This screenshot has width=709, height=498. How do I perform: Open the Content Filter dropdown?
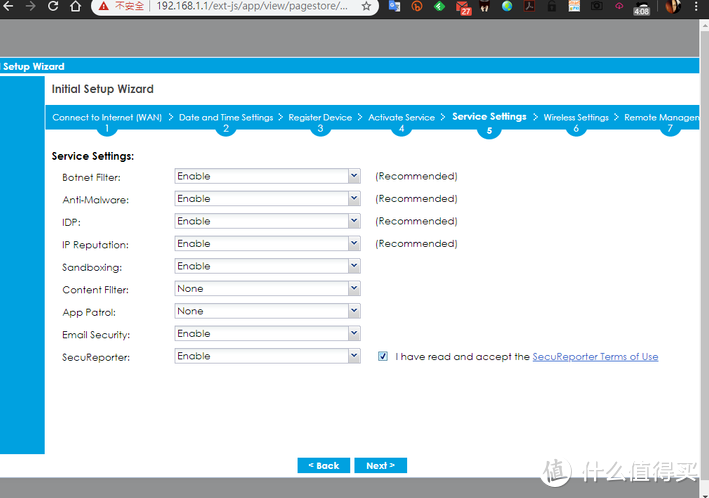point(353,289)
